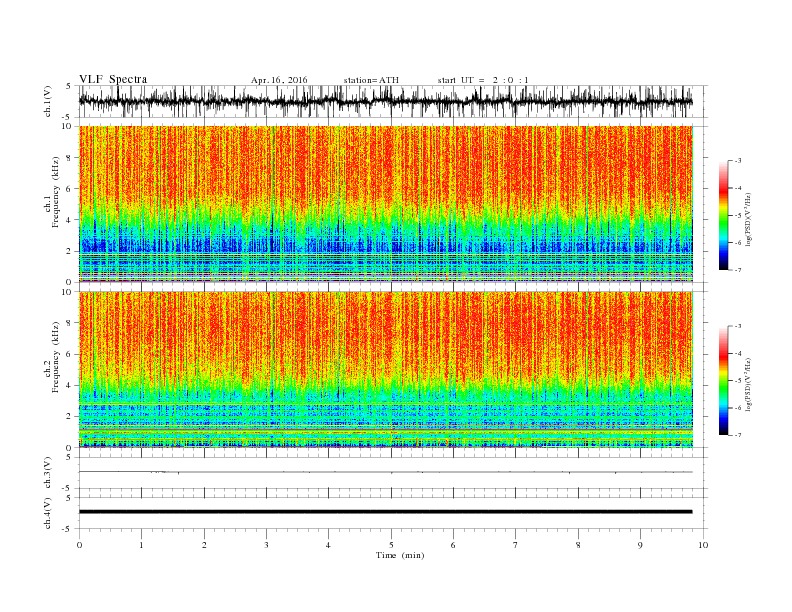Click time axis tick label '8'
Image resolution: width=792 pixels, height=612 pixels.
pyautogui.click(x=578, y=545)
